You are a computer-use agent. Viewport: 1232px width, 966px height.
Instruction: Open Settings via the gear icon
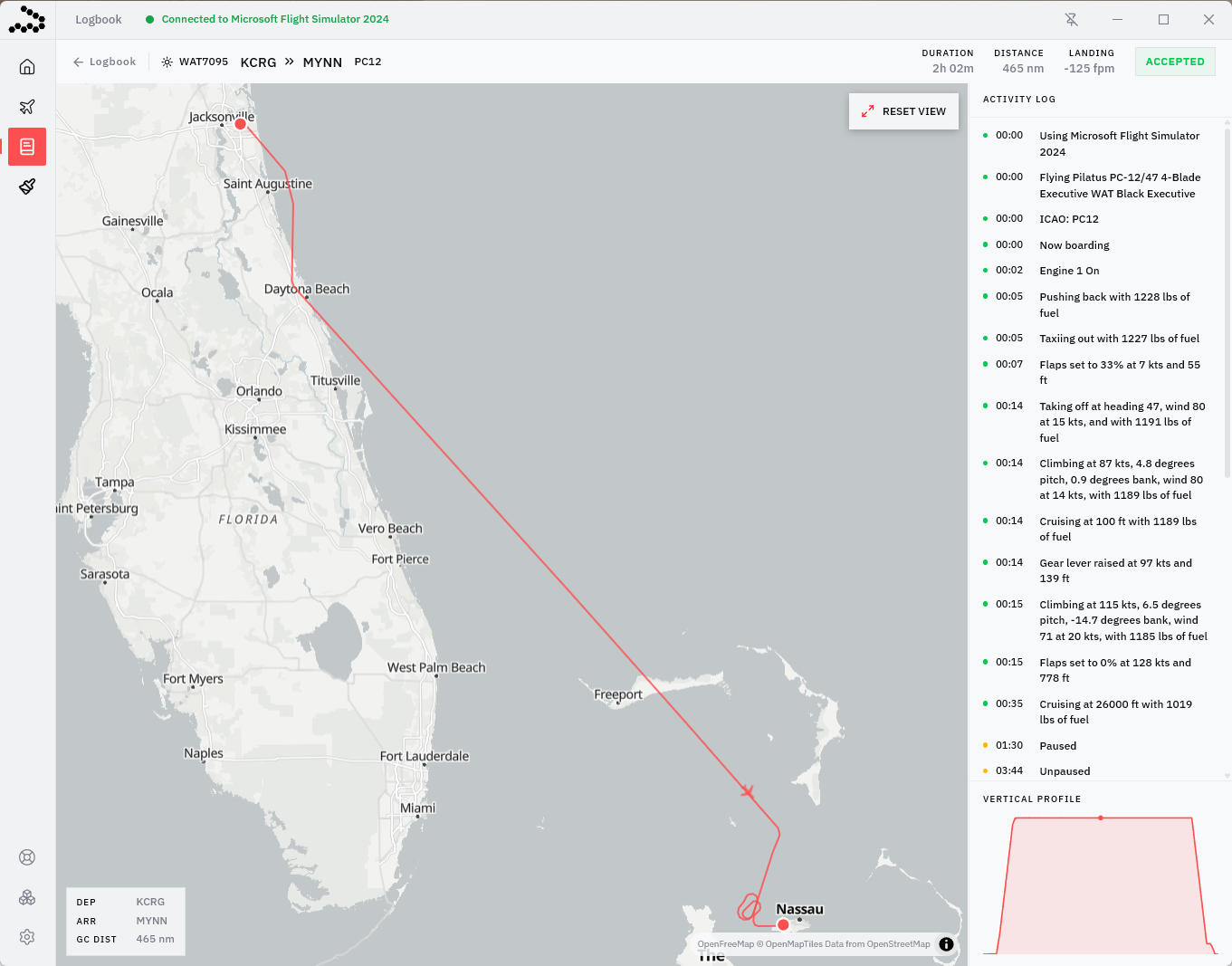click(x=27, y=937)
